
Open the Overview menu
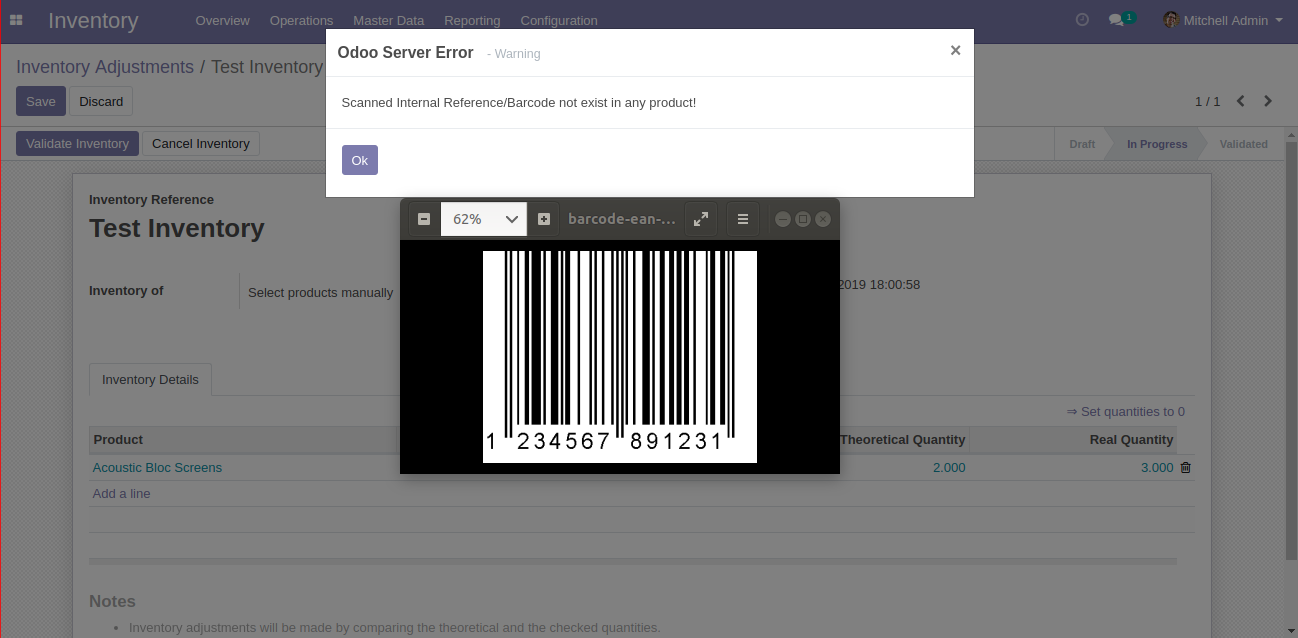tap(223, 20)
